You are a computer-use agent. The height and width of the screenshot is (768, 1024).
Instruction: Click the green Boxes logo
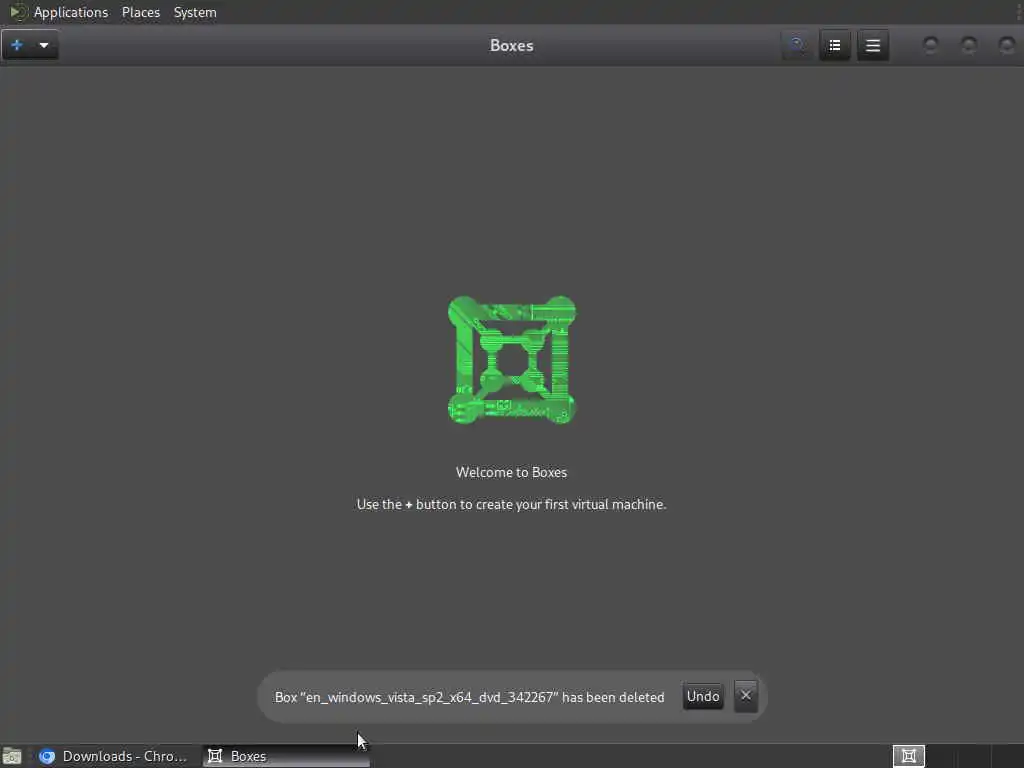coord(511,360)
